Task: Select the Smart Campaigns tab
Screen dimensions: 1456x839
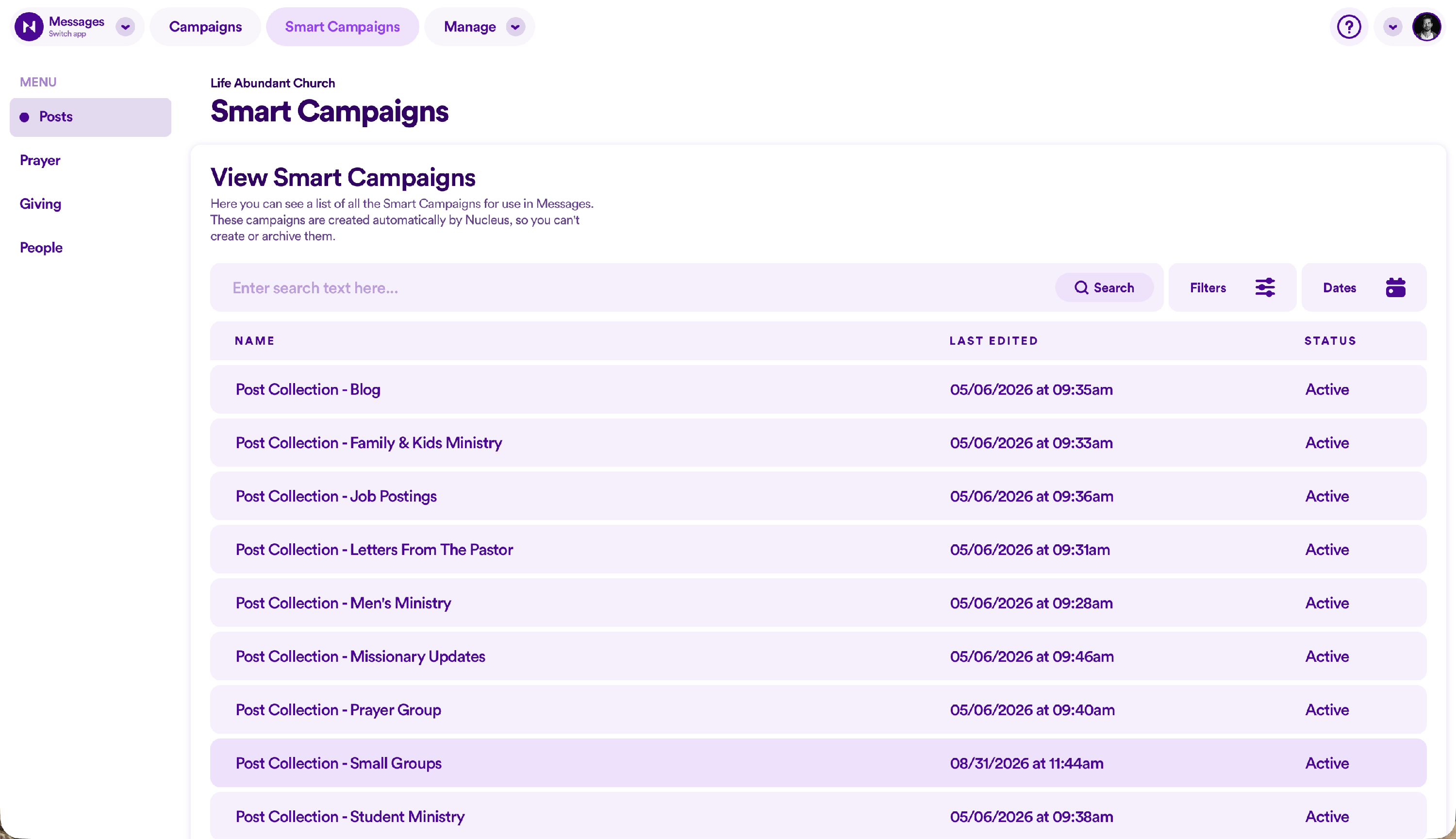Action: pyautogui.click(x=342, y=27)
